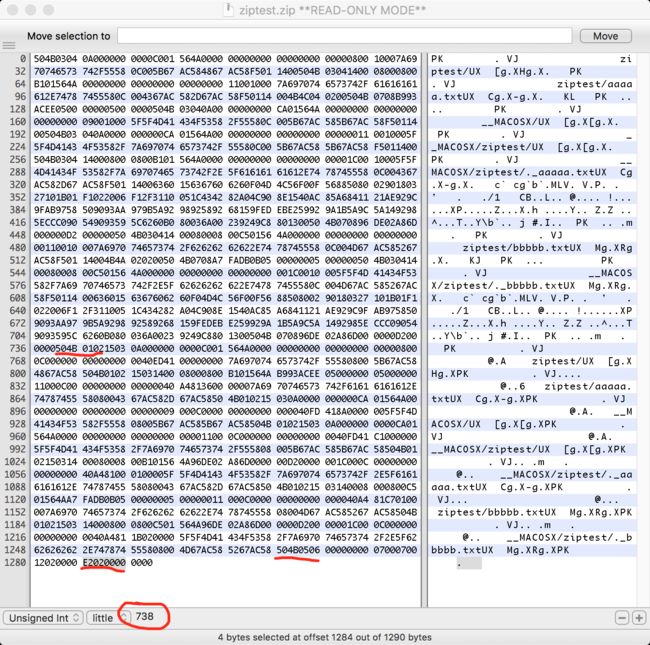Select hex bytes 504B0506 on line 1248
This screenshot has height=645, width=650.
point(298,550)
